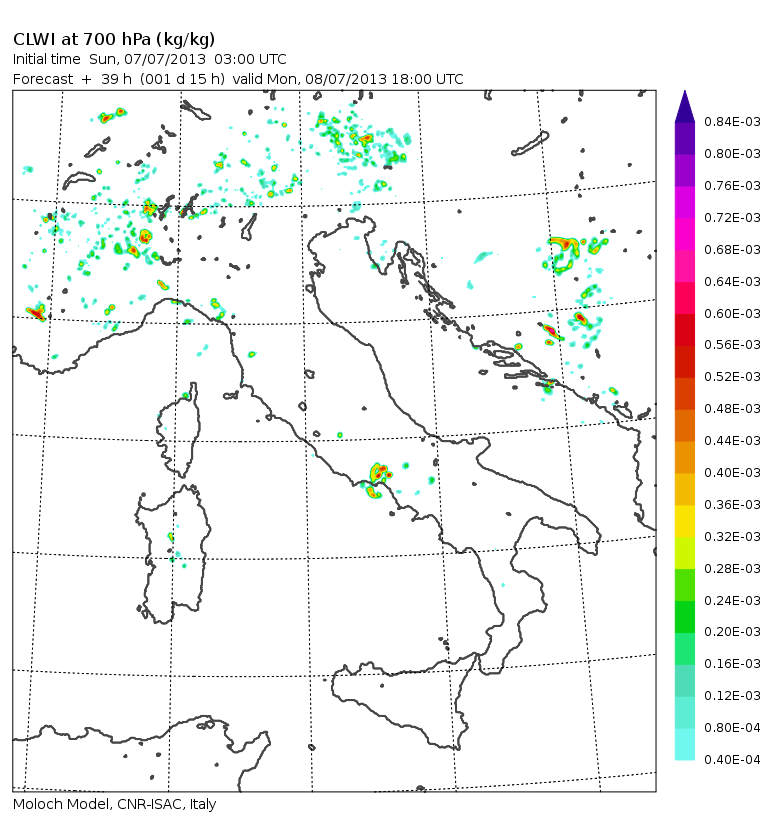Click the 0.44E-03 colorbar label
This screenshot has height=828, width=760.
732,440
